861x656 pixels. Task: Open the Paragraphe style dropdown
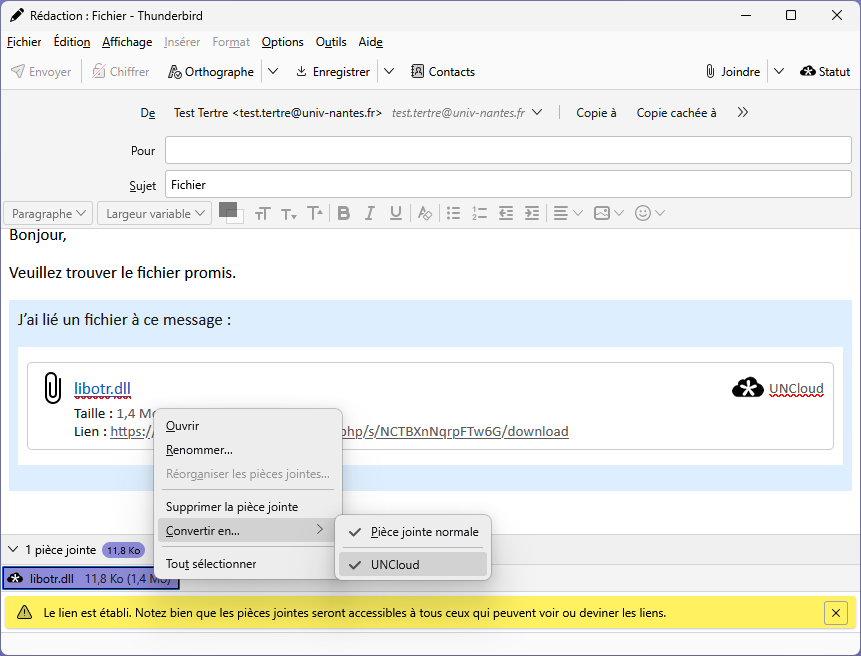47,213
